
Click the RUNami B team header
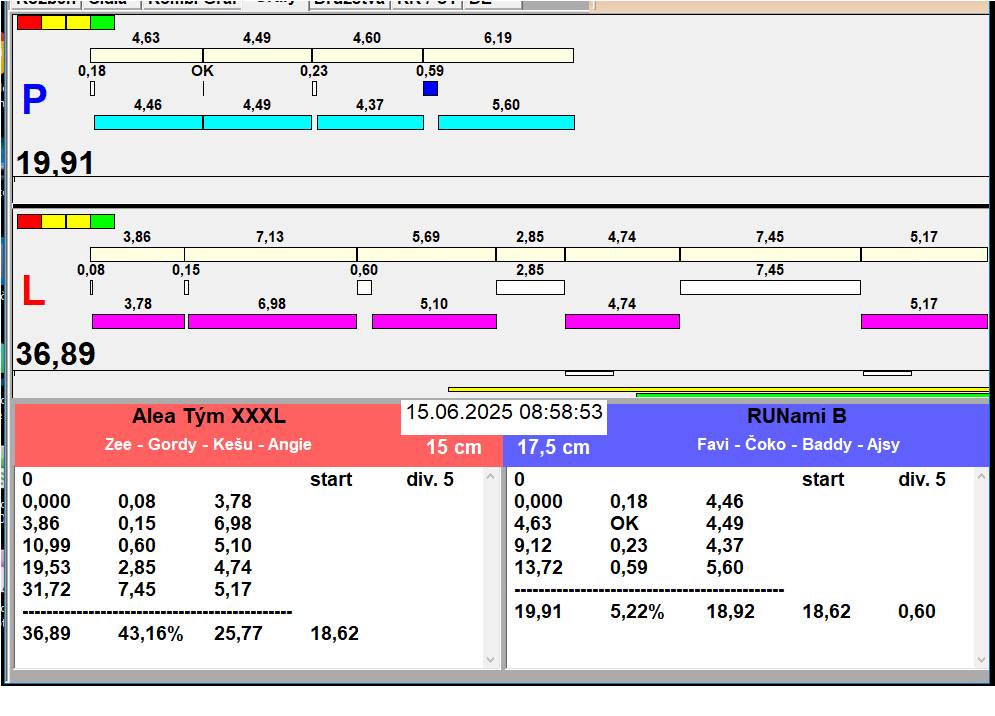(x=796, y=417)
